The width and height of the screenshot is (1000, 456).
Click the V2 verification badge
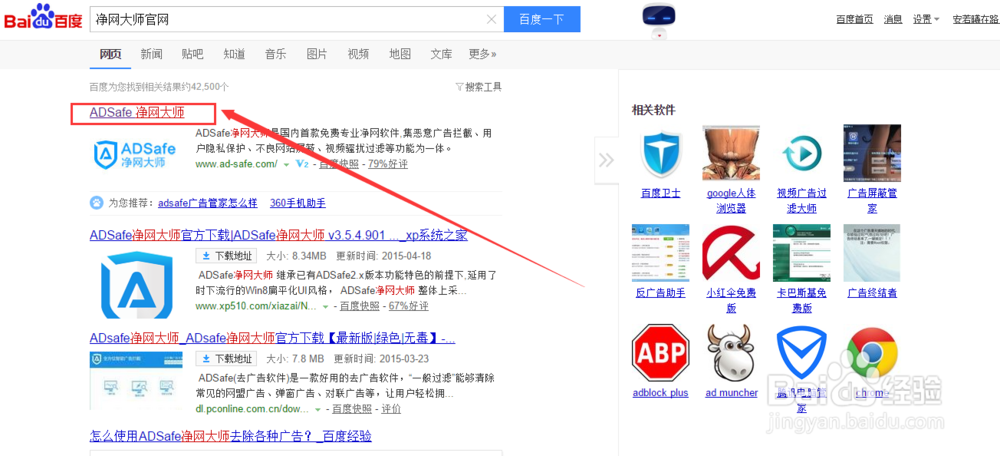click(x=302, y=164)
